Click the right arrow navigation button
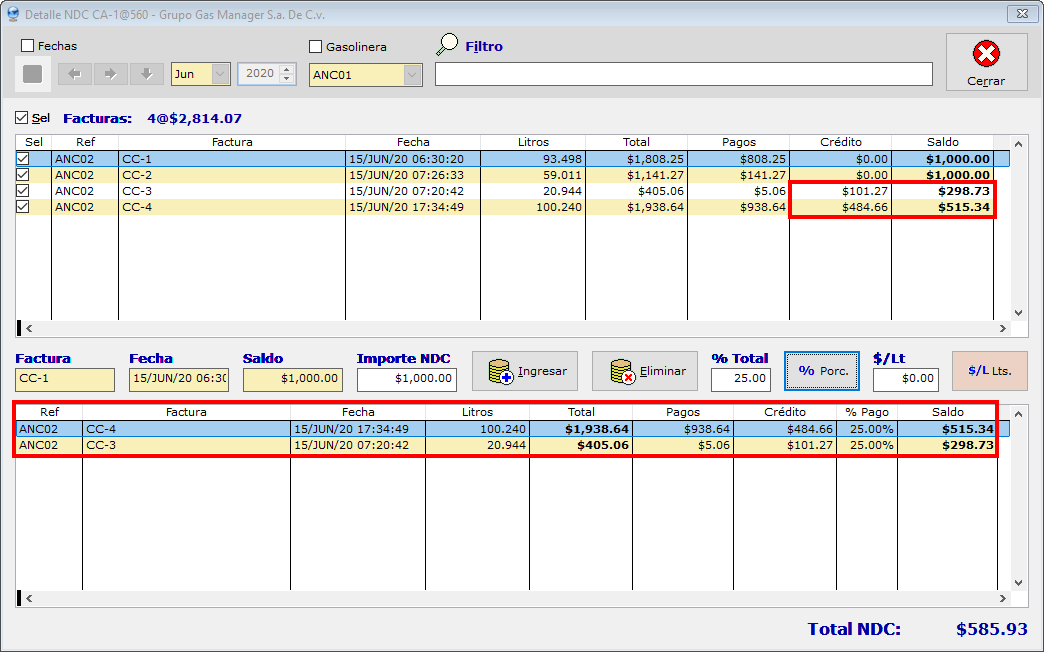The width and height of the screenshot is (1044, 652). pyautogui.click(x=110, y=74)
